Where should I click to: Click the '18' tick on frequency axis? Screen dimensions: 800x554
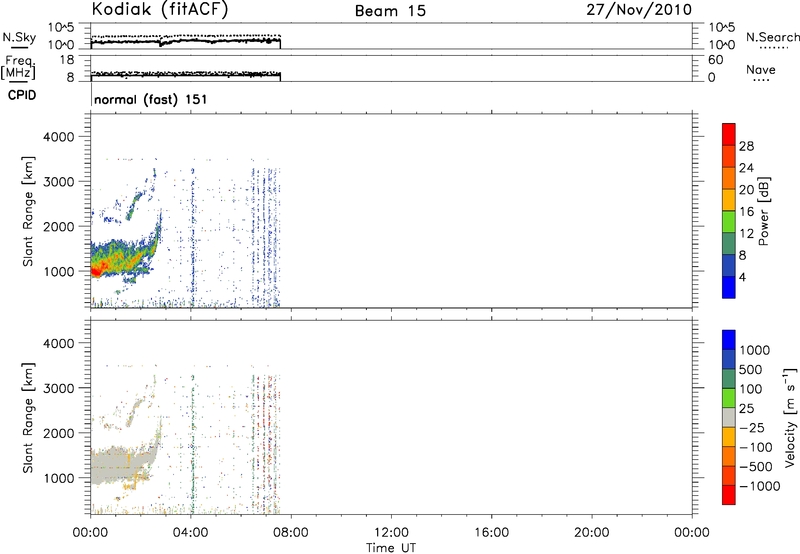(67, 60)
